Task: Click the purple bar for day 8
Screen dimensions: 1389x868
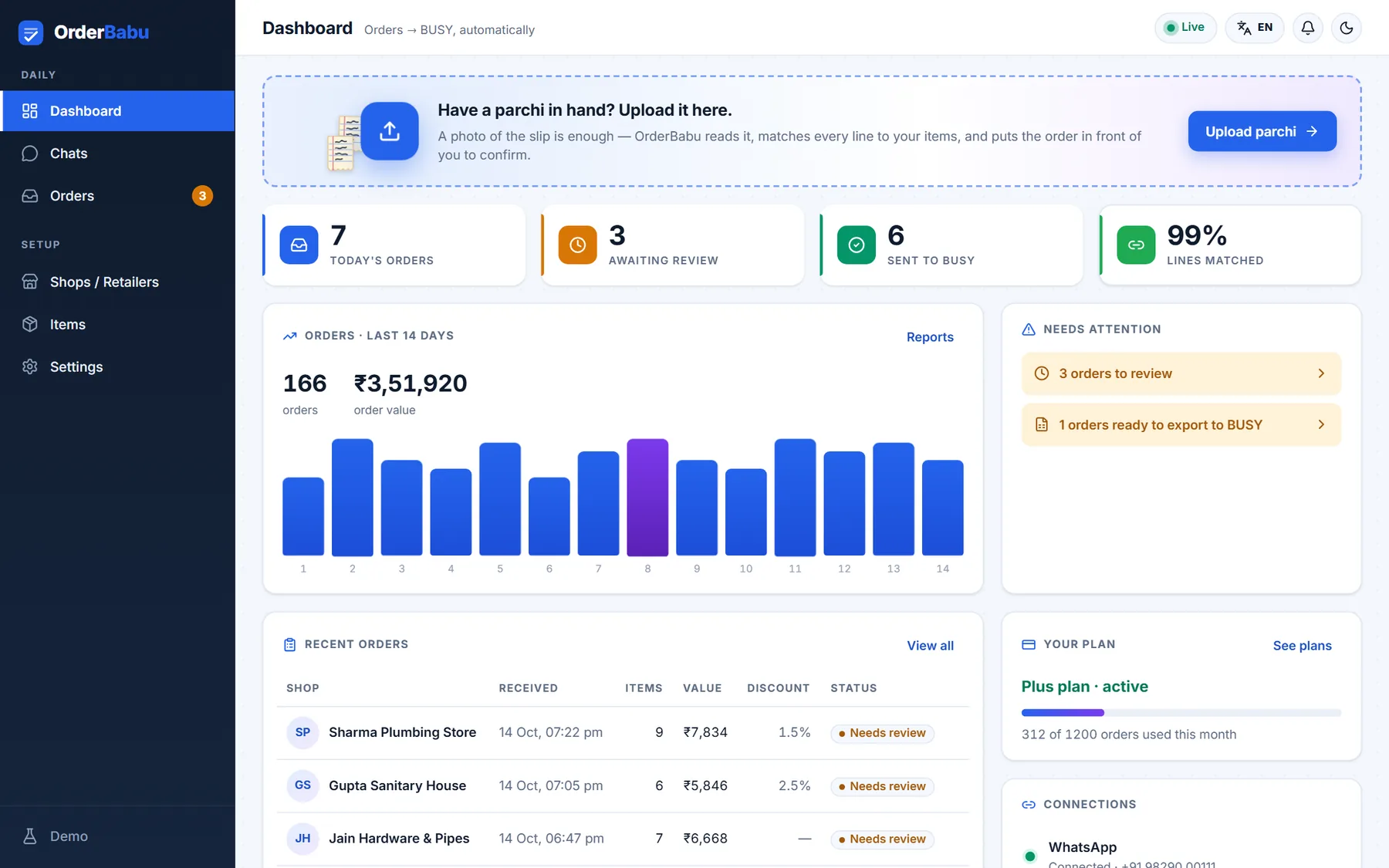Action: (647, 498)
